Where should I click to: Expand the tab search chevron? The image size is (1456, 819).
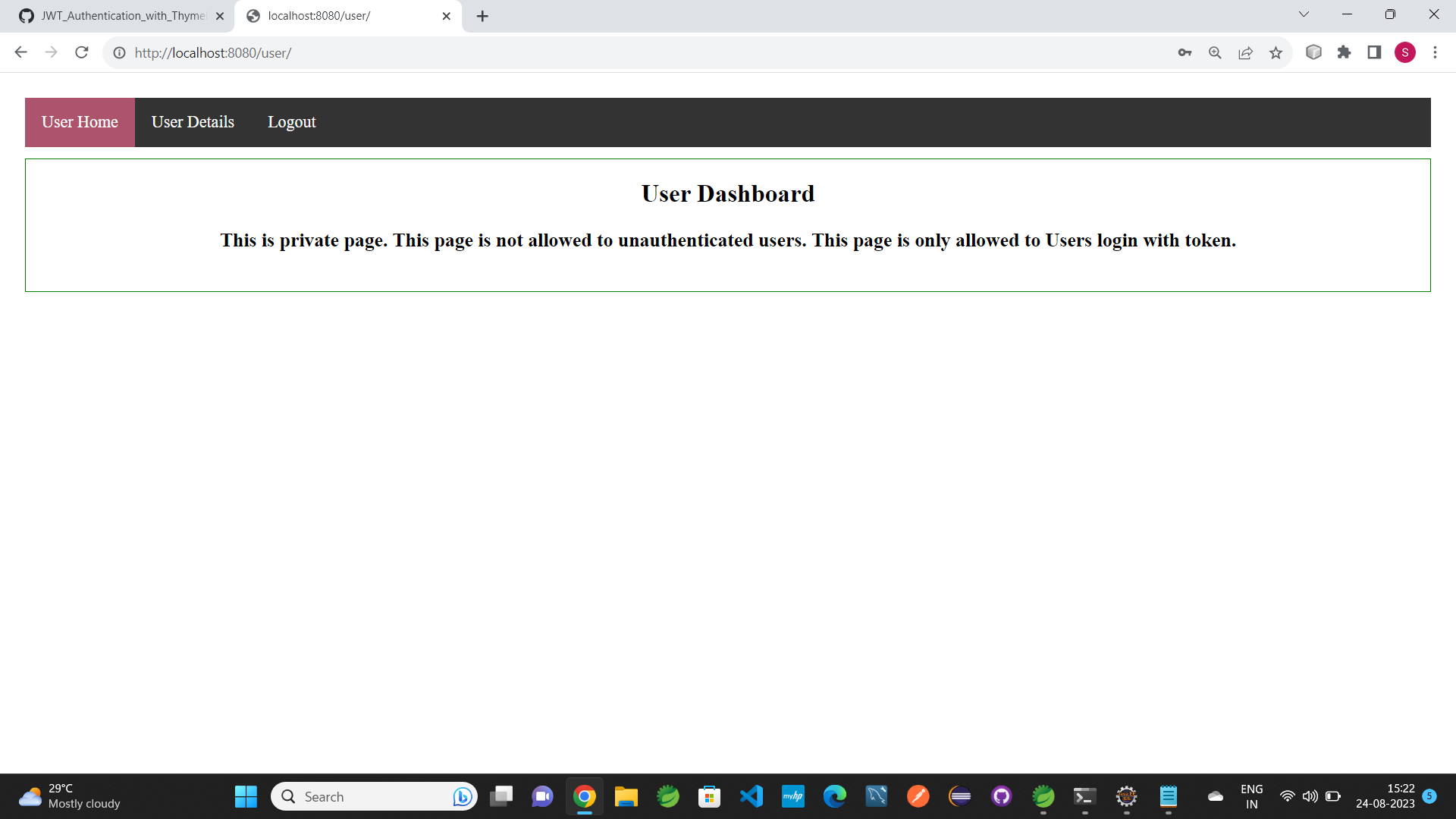coord(1304,14)
